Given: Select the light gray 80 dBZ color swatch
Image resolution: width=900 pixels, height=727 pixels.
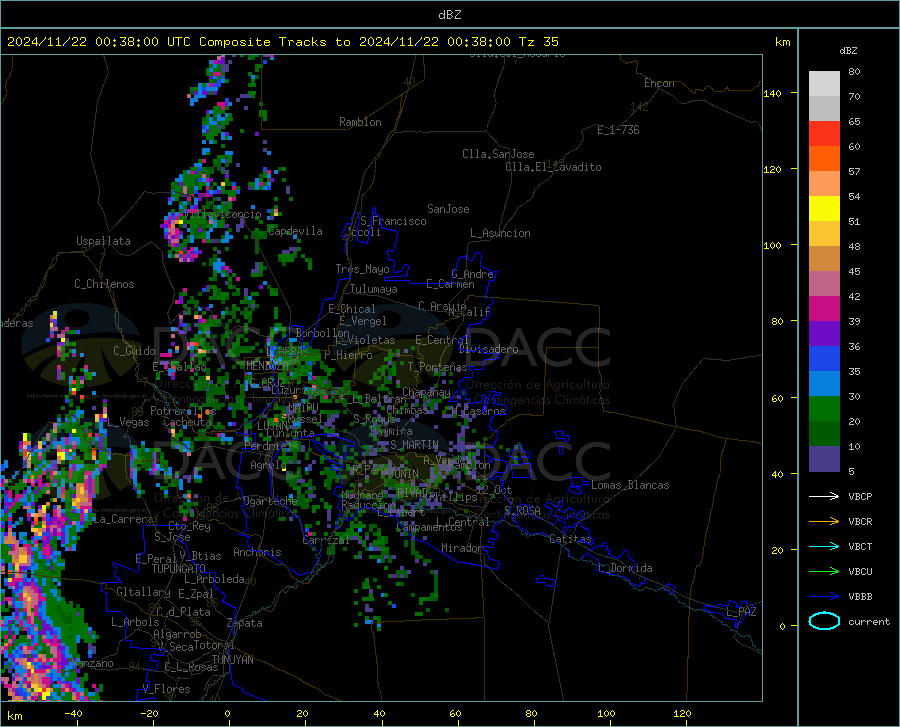Looking at the screenshot, I should pyautogui.click(x=824, y=83).
